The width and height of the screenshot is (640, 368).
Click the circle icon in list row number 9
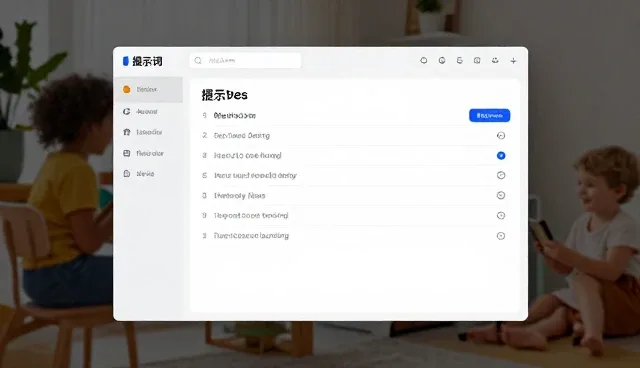point(501,215)
